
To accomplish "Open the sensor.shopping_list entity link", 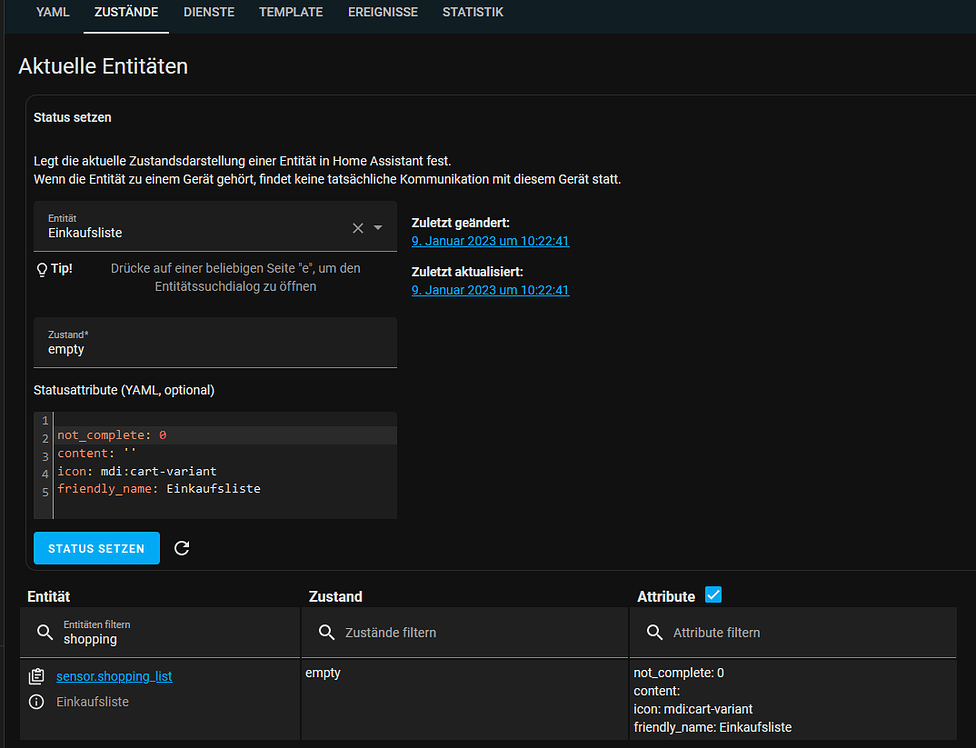I will pos(114,676).
